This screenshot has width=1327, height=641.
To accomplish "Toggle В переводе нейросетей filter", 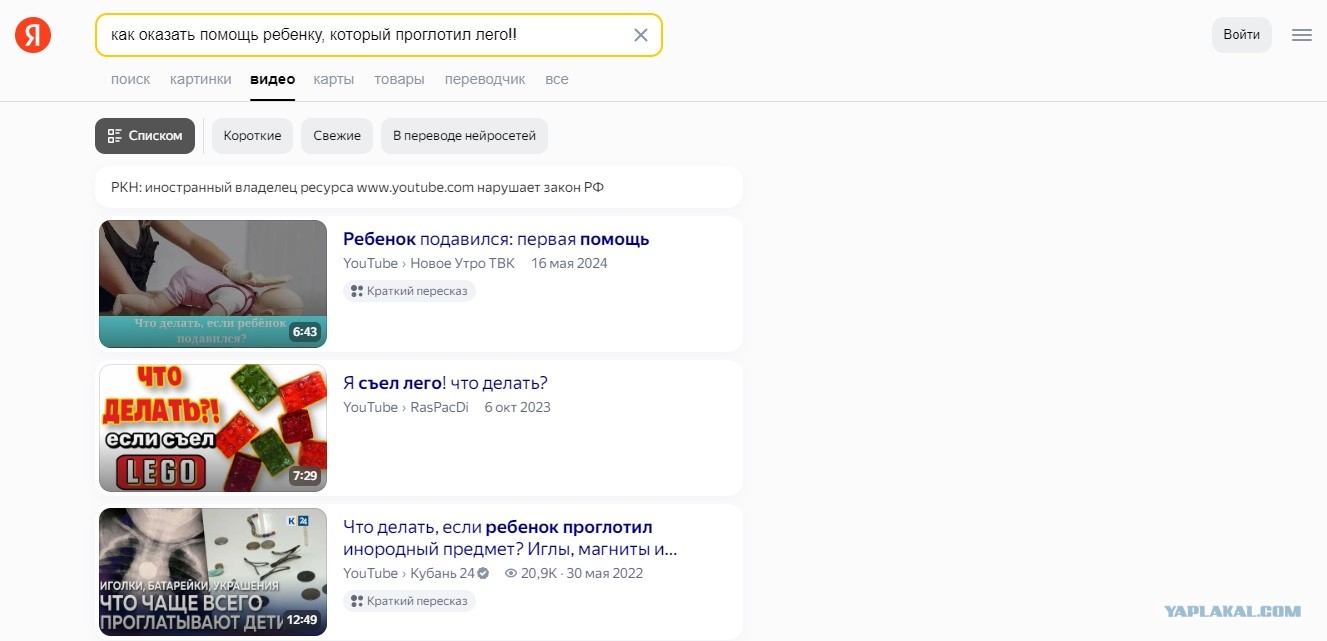I will (464, 136).
